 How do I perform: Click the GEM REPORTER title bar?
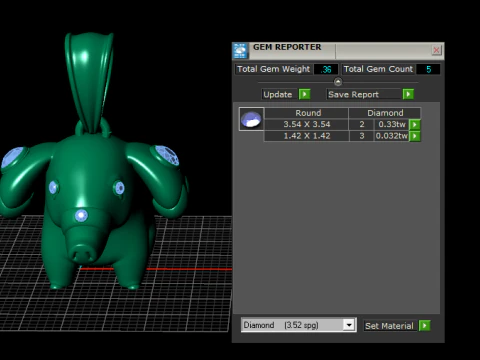[338, 51]
